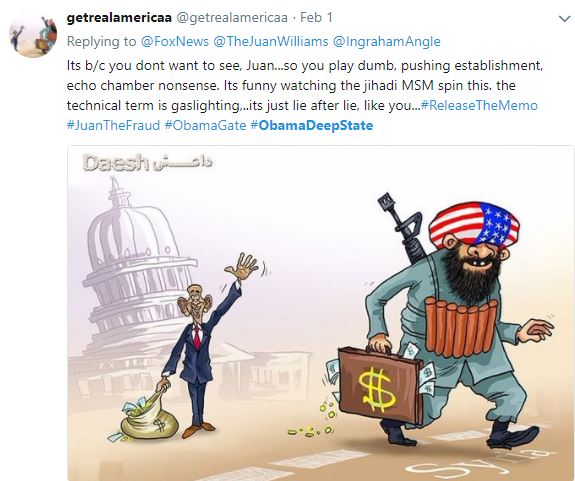This screenshot has width=575, height=481.
Task: Click the dollar-sign briefcase in the image
Action: click(380, 385)
